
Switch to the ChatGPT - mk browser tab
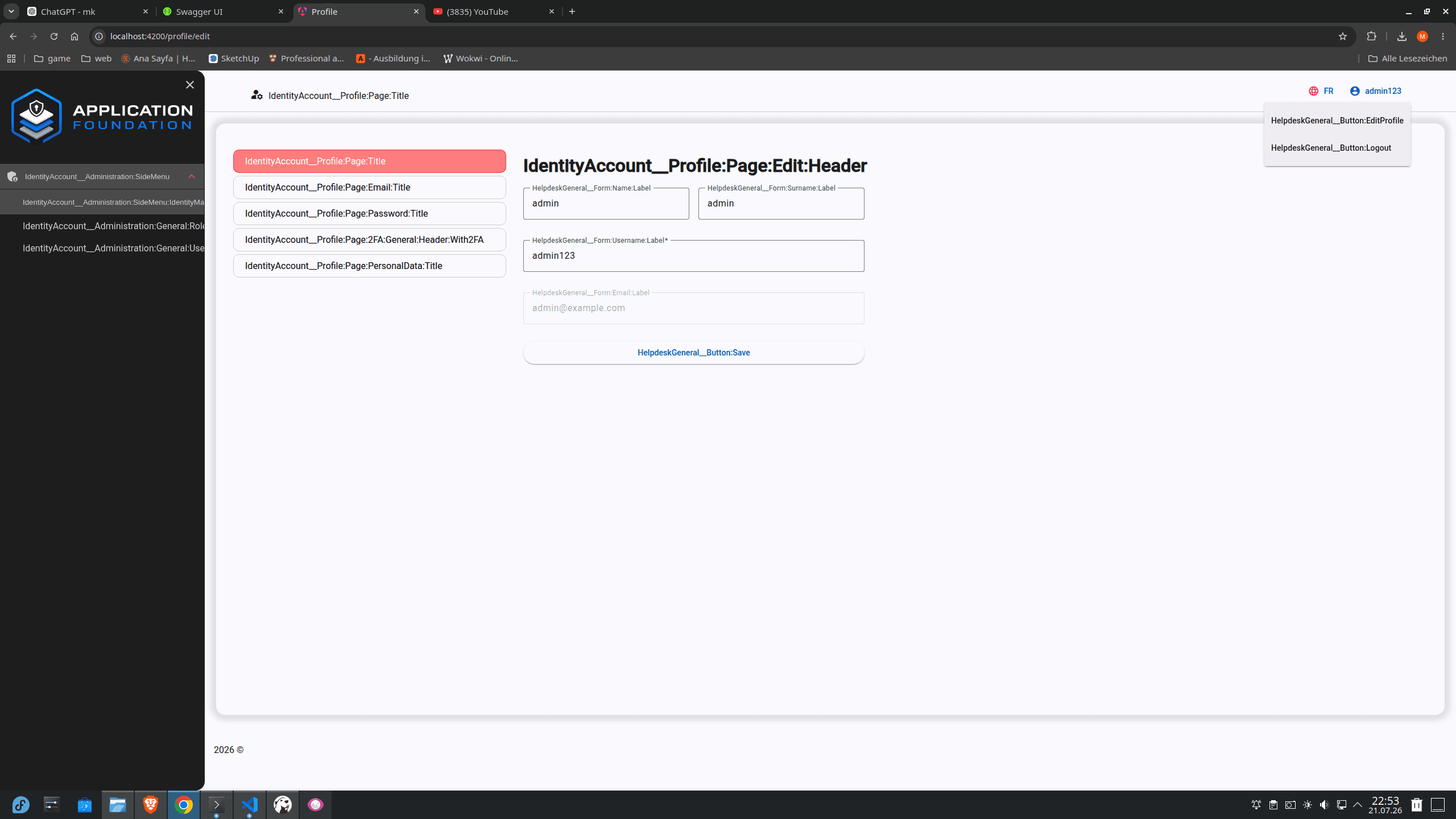[x=88, y=11]
